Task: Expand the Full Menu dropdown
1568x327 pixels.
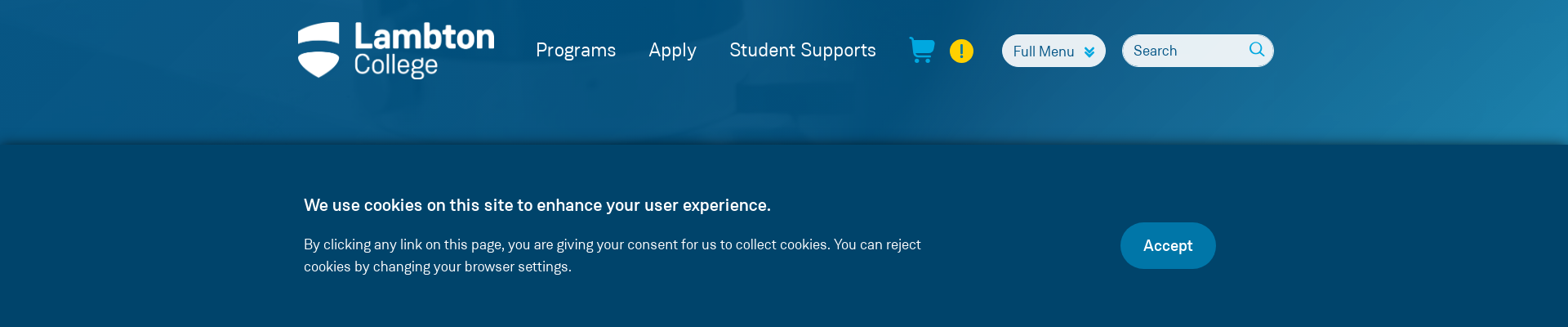Action: point(1053,51)
